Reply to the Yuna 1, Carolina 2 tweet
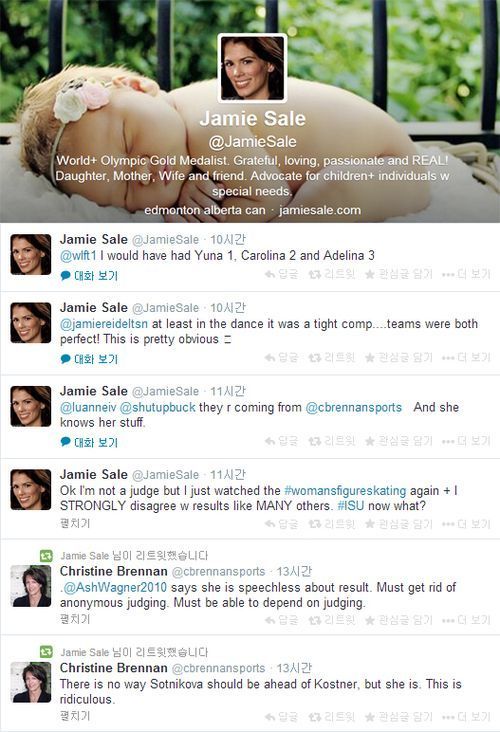This screenshot has height=732, width=500. click(281, 274)
